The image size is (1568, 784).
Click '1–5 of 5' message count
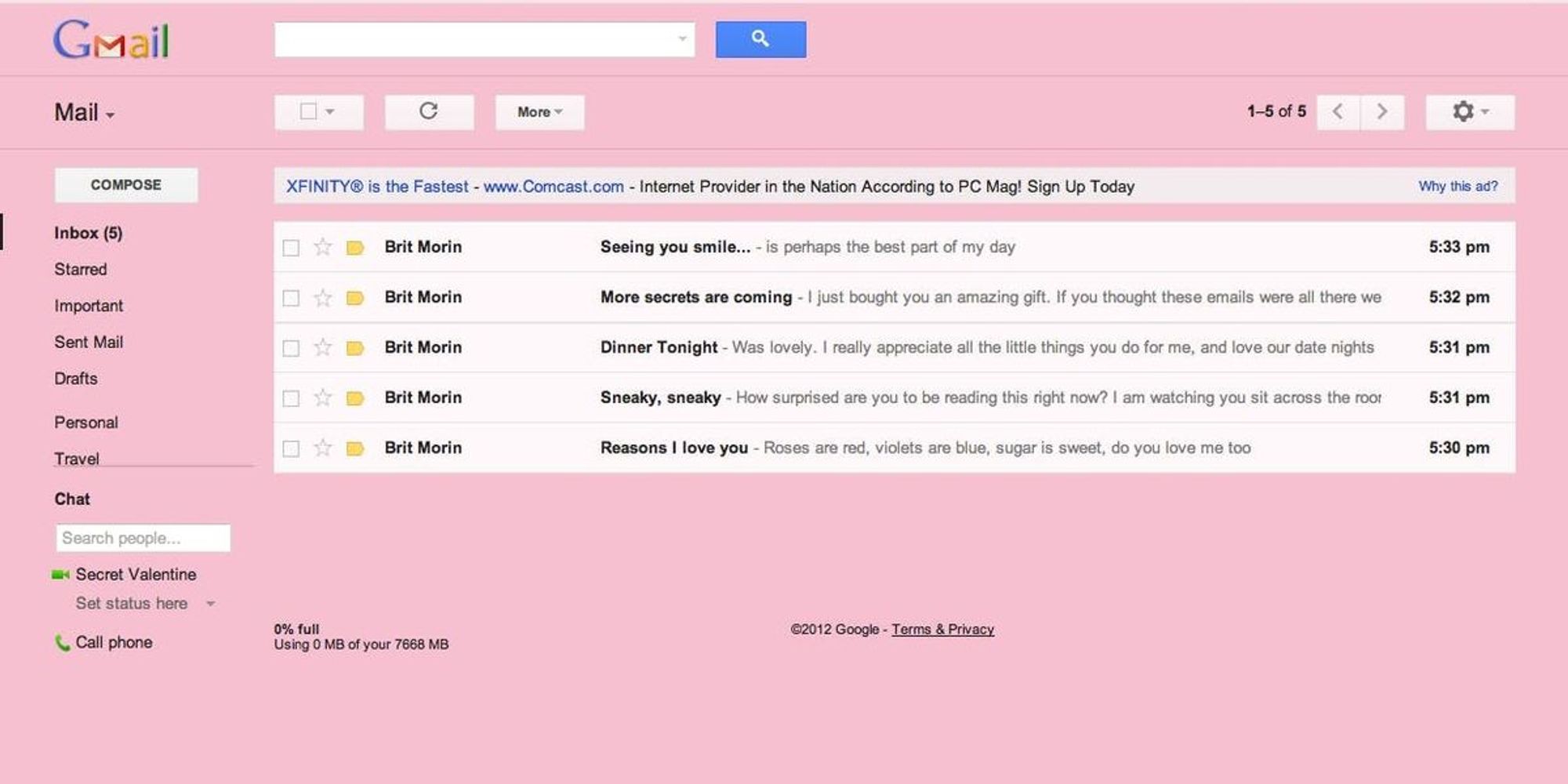[1276, 111]
